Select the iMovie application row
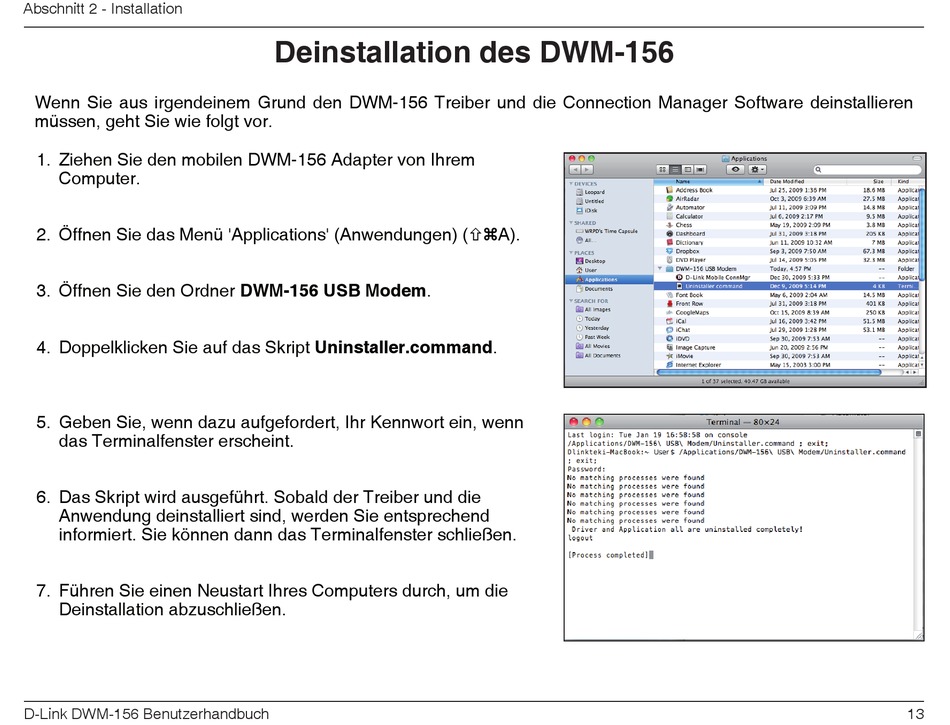The width and height of the screenshot is (950, 725). tap(787, 356)
